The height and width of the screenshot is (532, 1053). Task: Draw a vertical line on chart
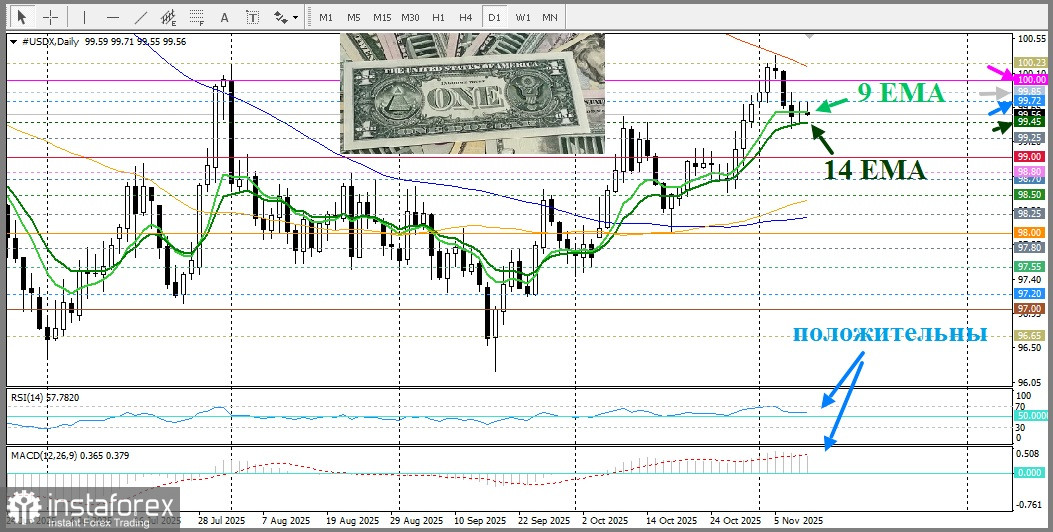[84, 17]
